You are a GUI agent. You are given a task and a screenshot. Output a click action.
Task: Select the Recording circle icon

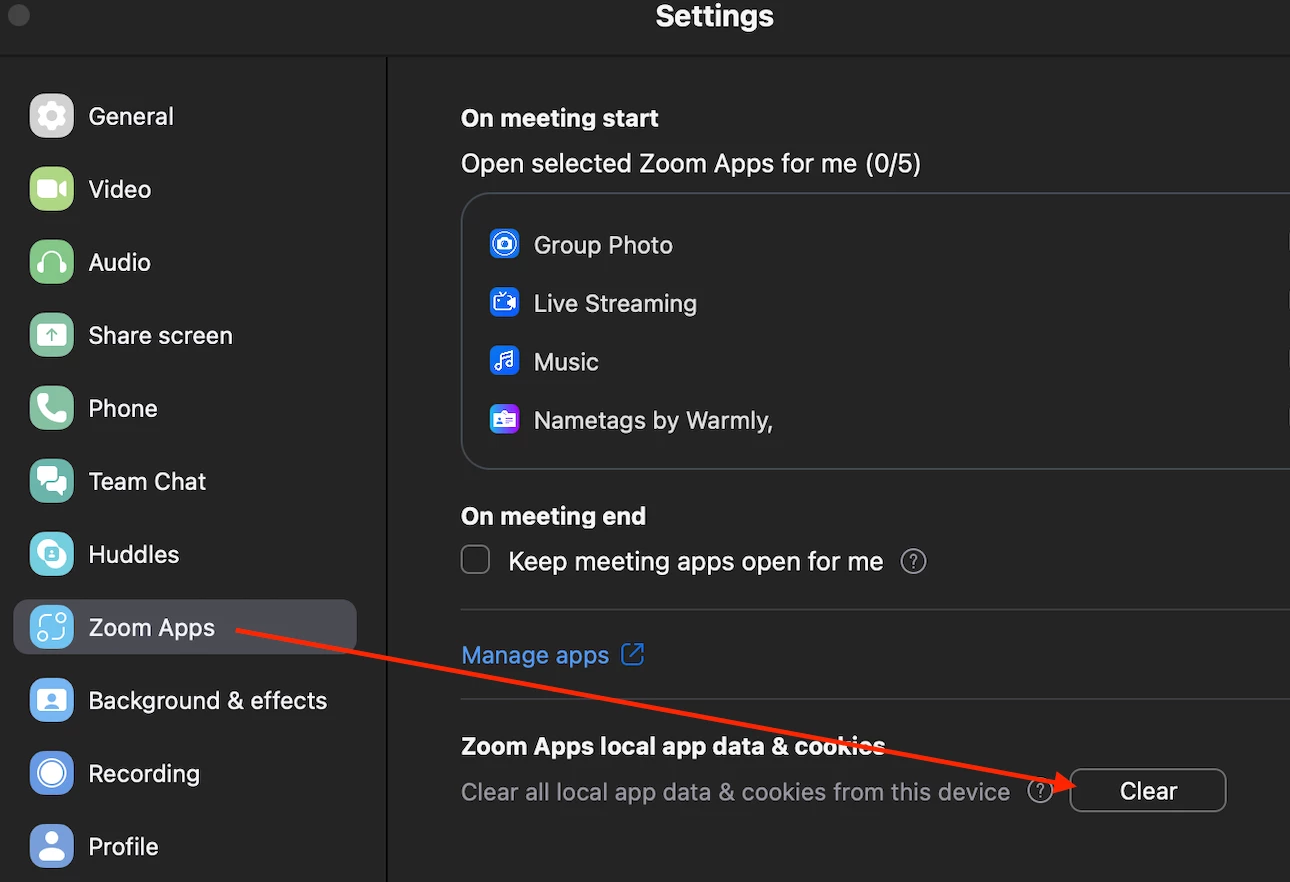tap(51, 773)
